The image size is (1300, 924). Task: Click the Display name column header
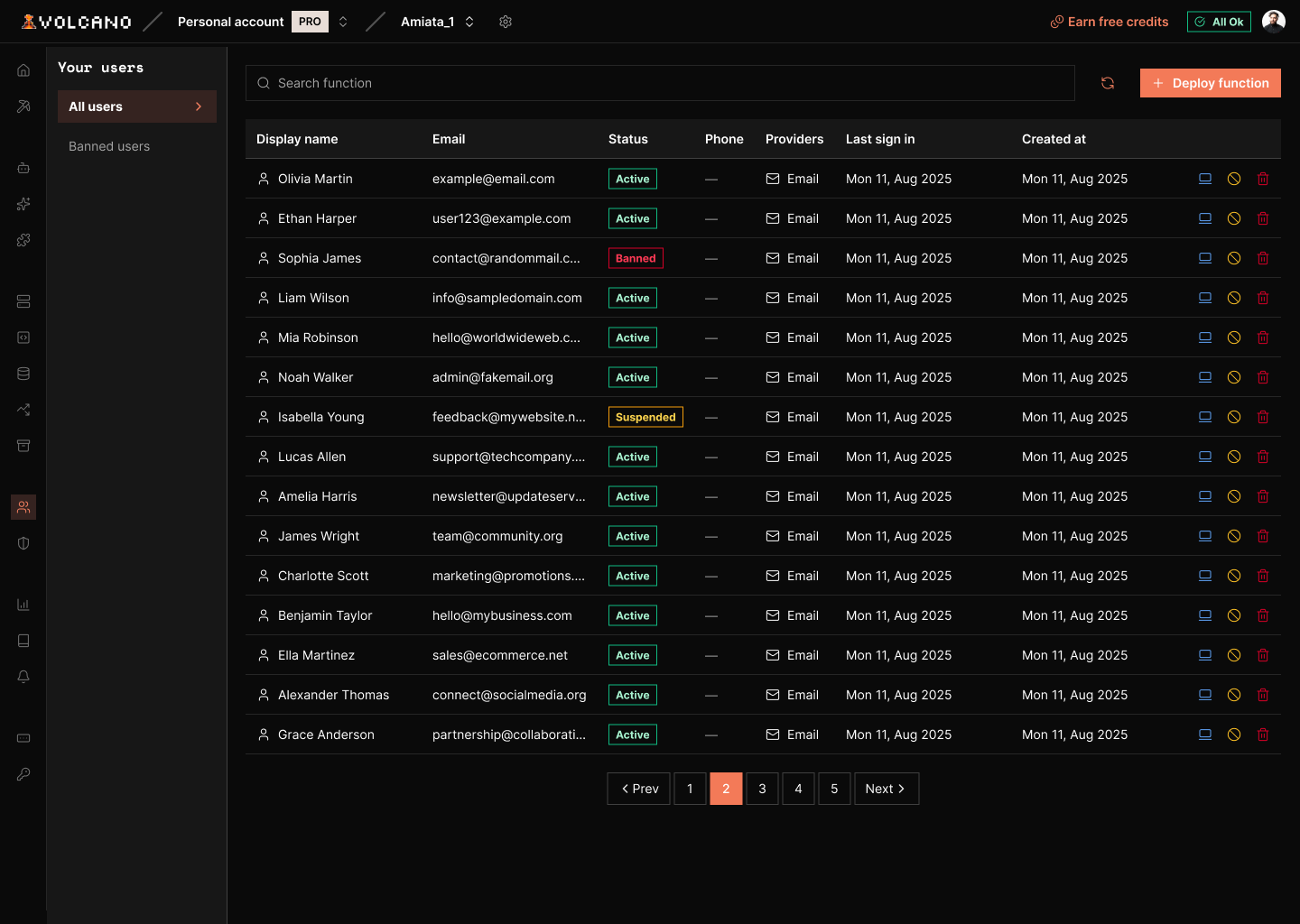[297, 139]
